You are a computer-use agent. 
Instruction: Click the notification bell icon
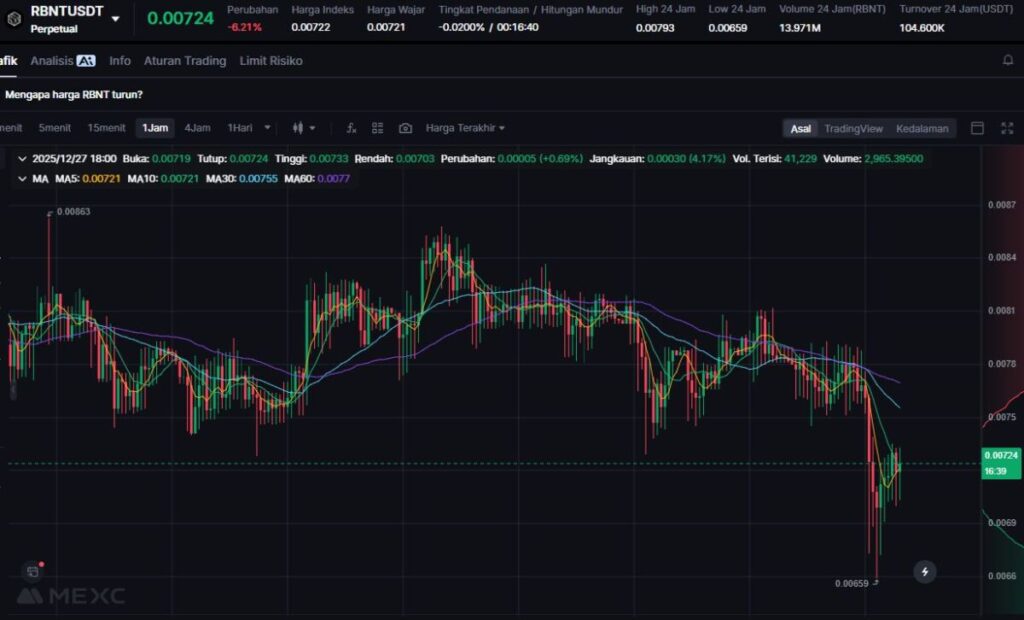tap(1008, 61)
